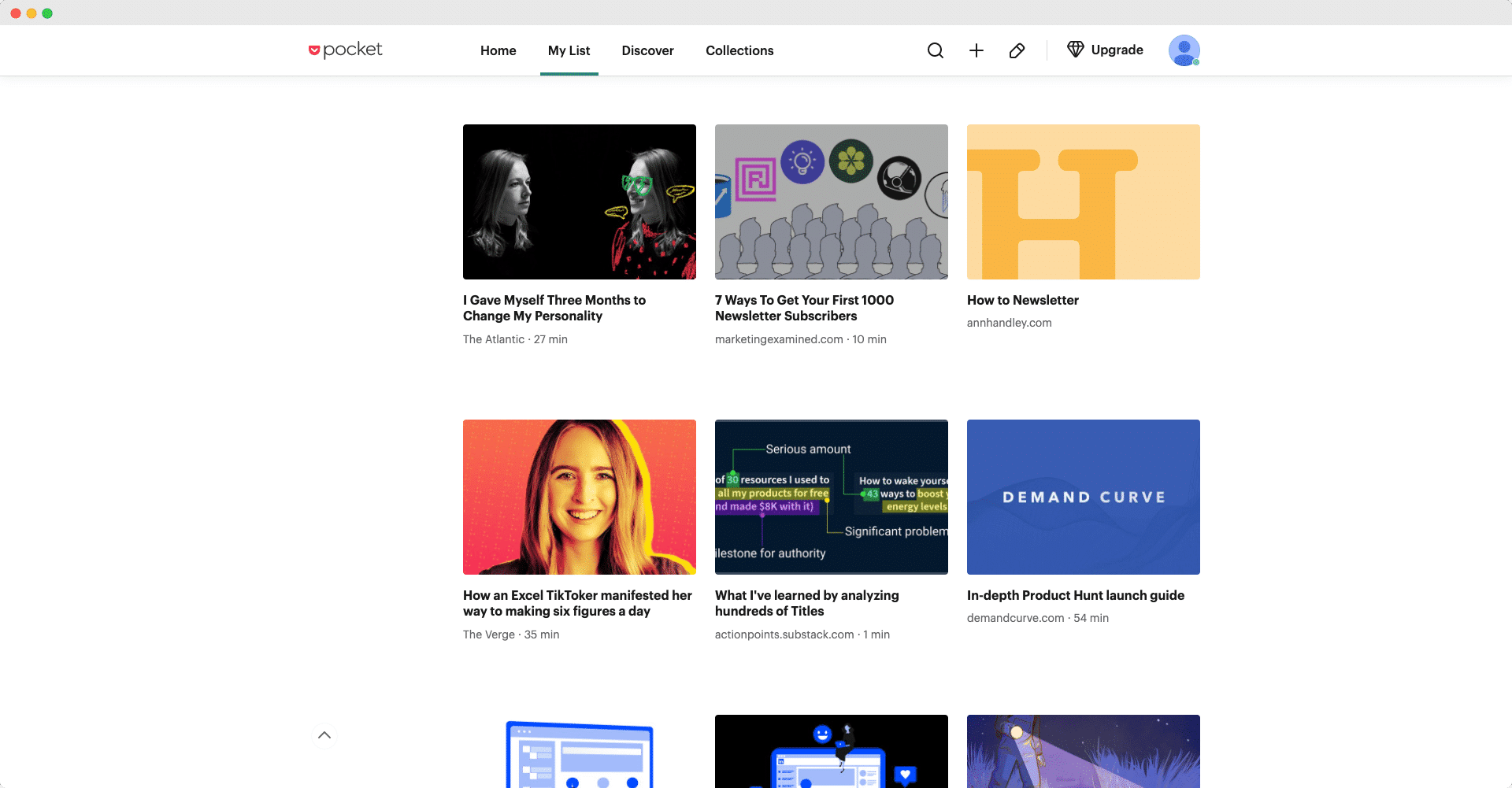Screen dimensions: 1512x788
Task: Click the purple night flashlight thumbnail
Action: 1084,751
